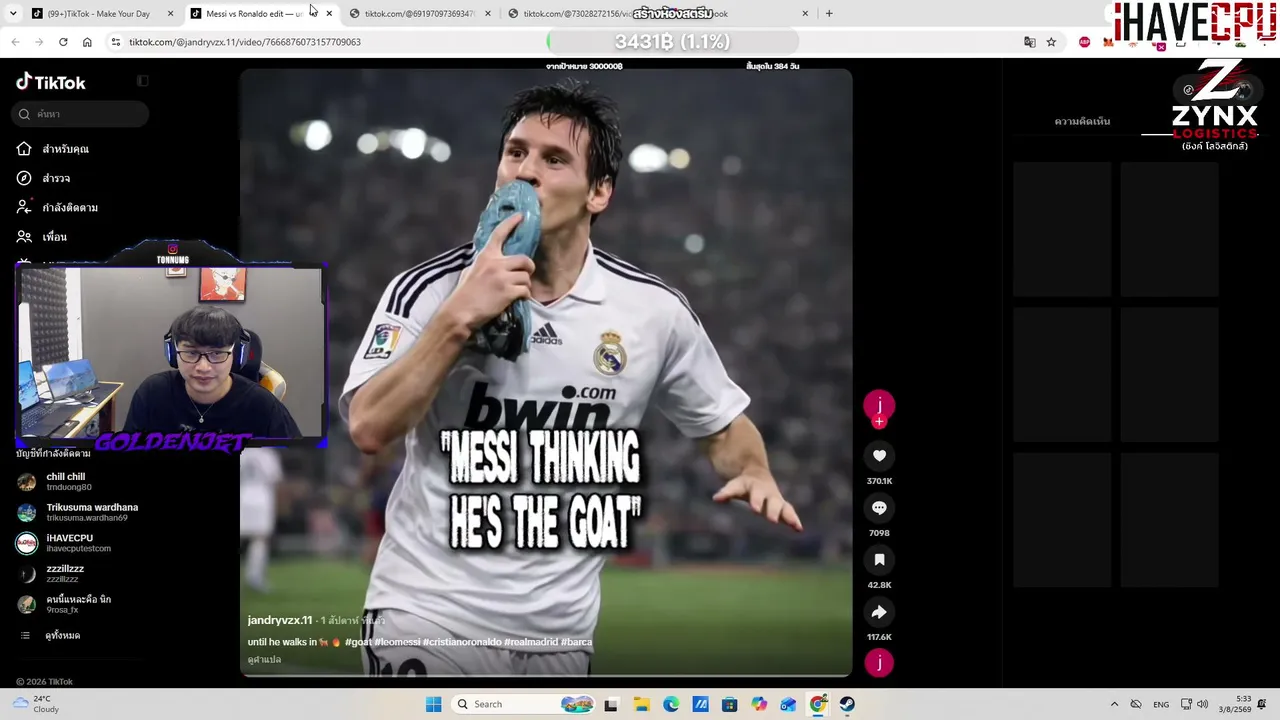Follow jandryvzx.11 using the red plus badge

coord(879,422)
